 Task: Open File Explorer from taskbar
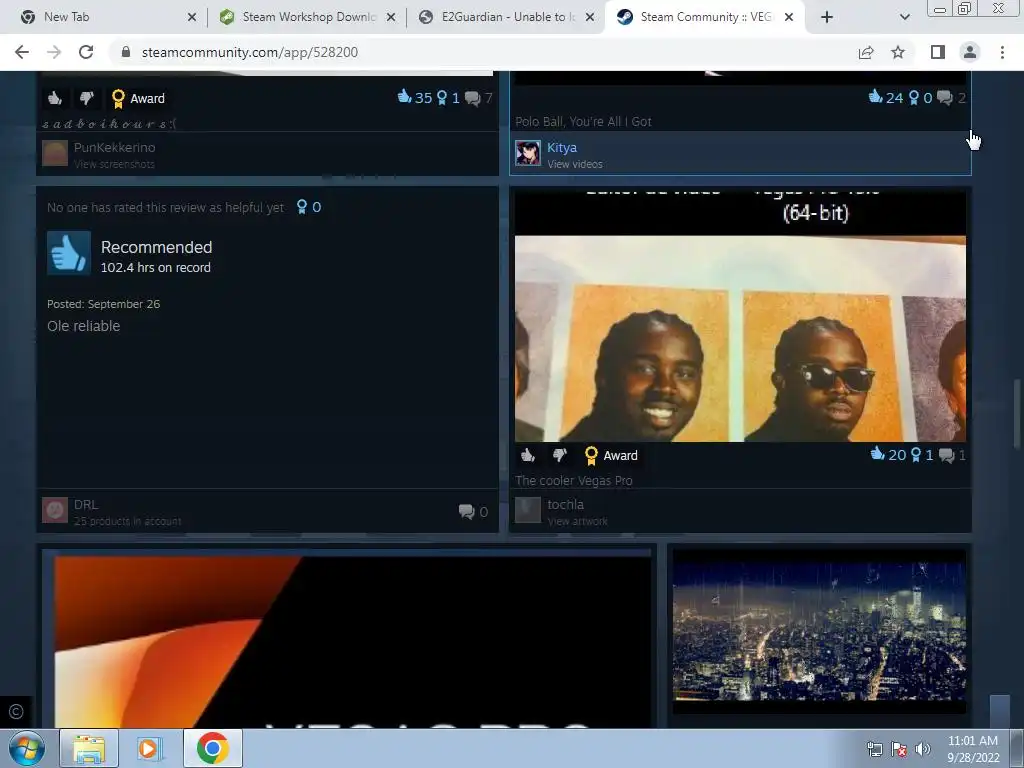coord(89,748)
